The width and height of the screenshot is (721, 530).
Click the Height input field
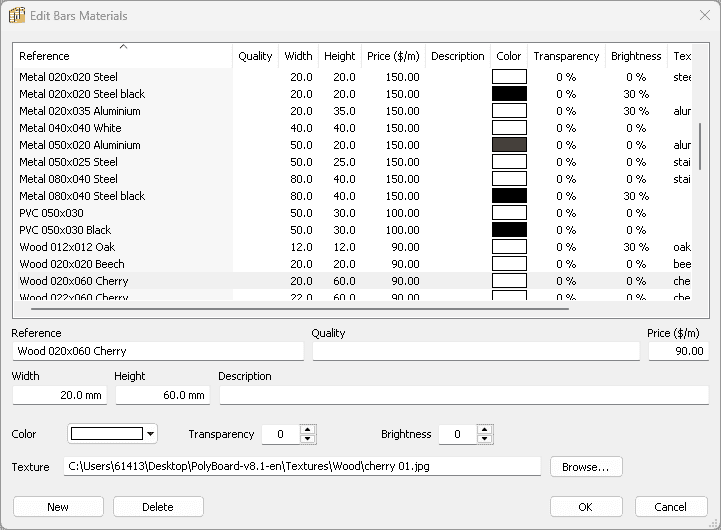click(163, 395)
